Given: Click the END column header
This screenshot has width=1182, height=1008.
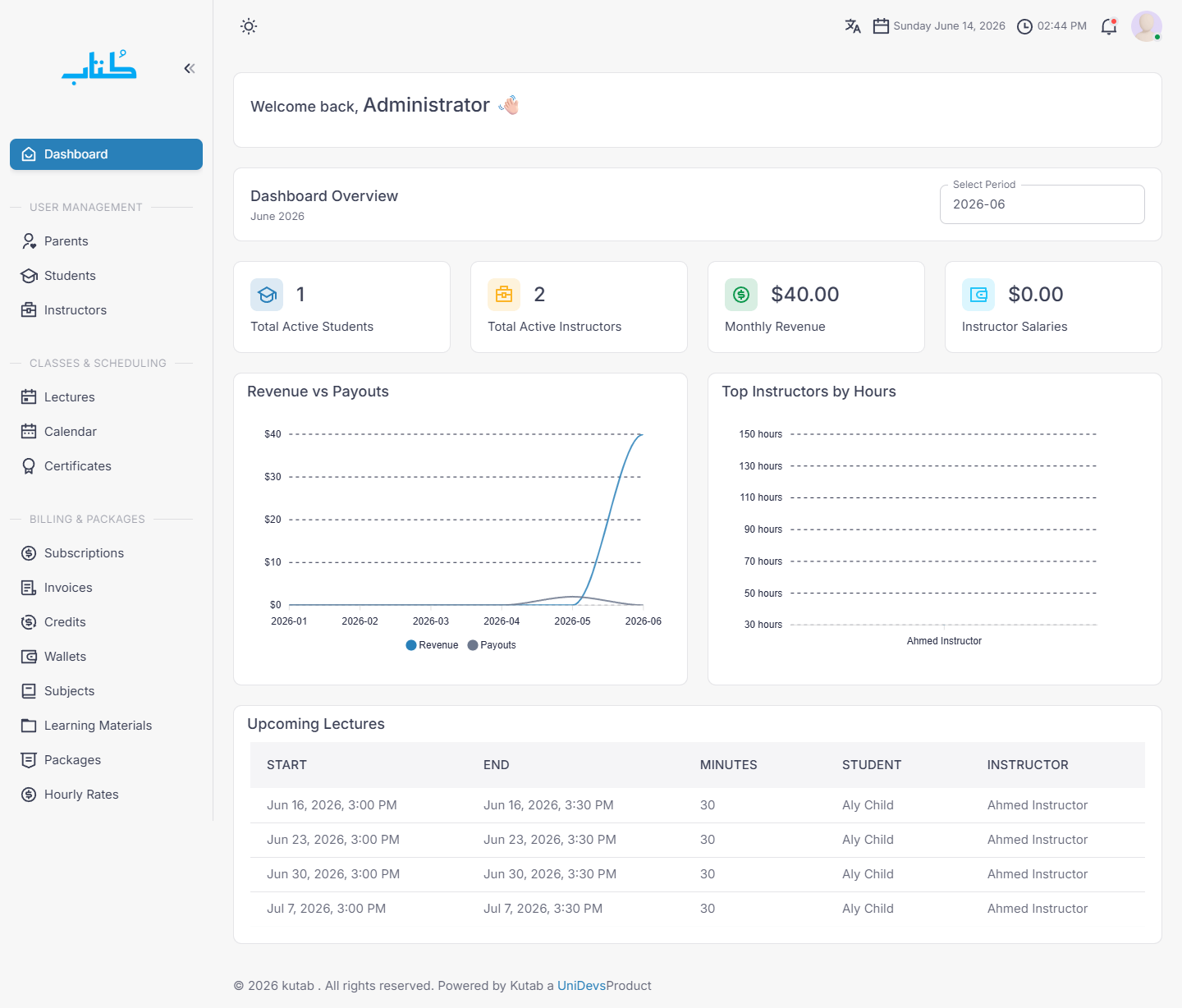Looking at the screenshot, I should [x=497, y=765].
